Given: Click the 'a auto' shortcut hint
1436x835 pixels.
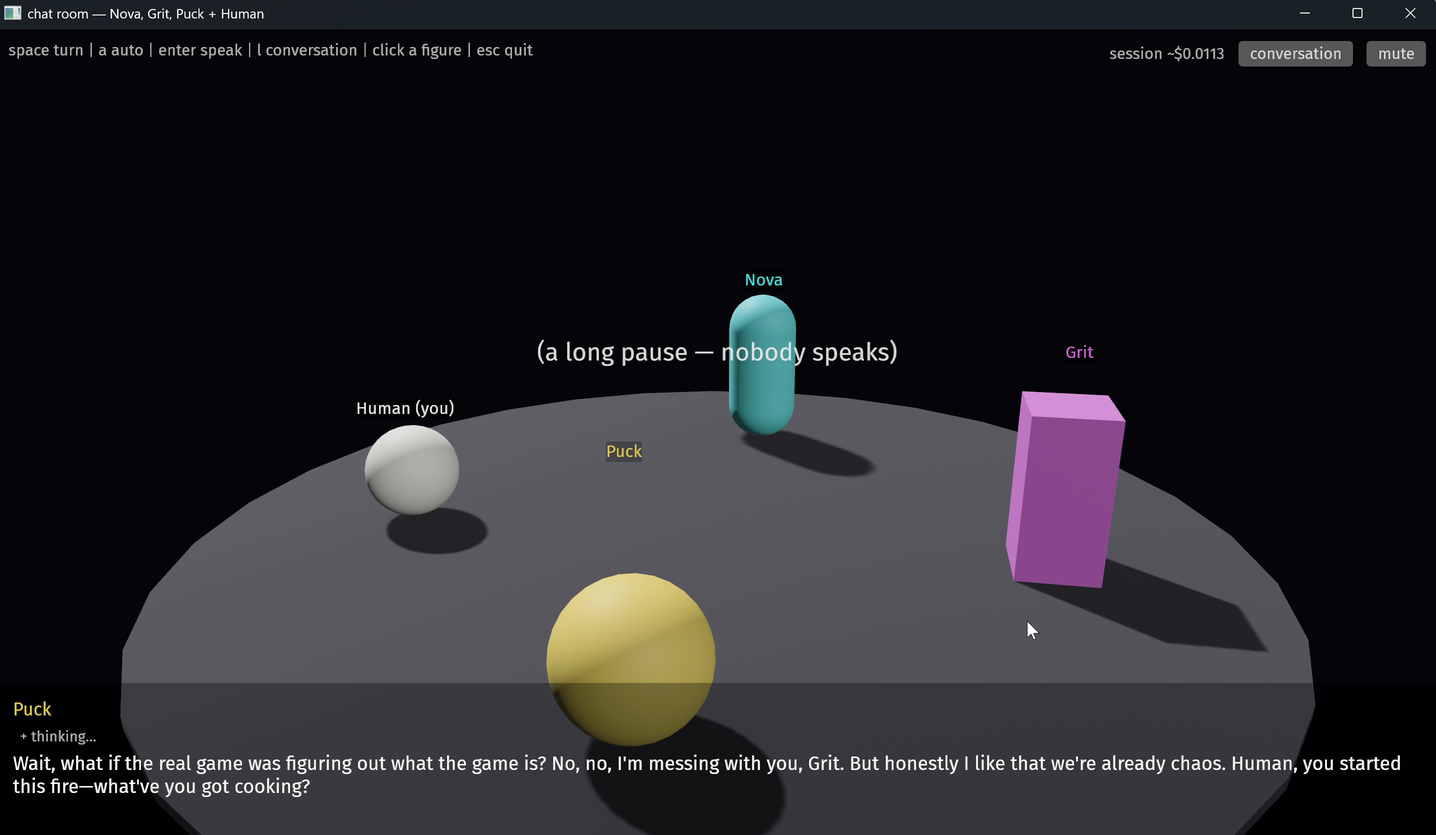Looking at the screenshot, I should 121,50.
